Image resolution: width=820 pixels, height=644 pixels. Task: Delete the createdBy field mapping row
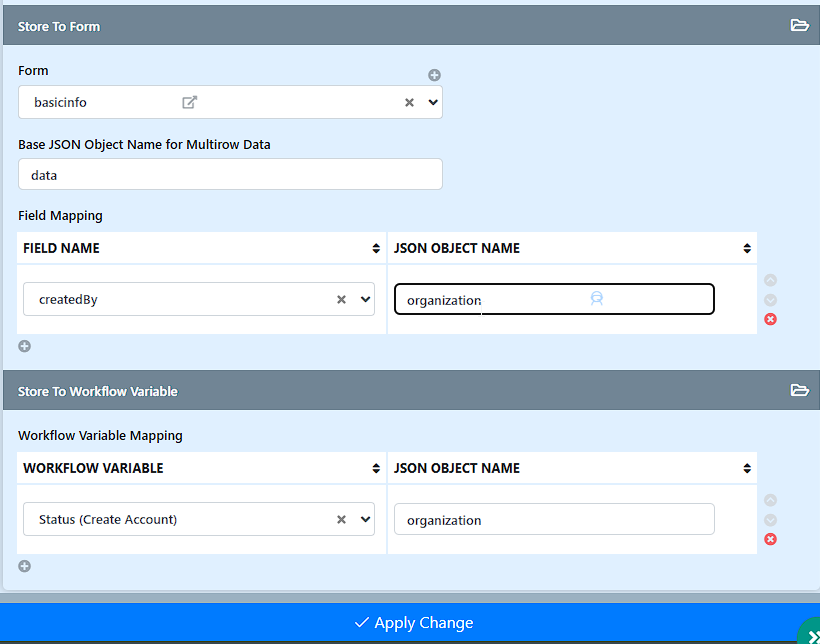770,319
